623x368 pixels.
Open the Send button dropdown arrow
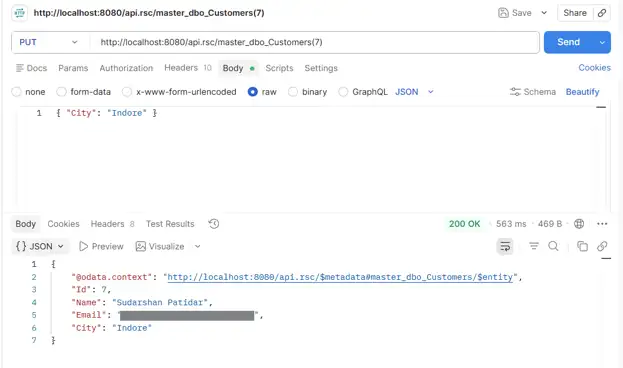tap(602, 42)
